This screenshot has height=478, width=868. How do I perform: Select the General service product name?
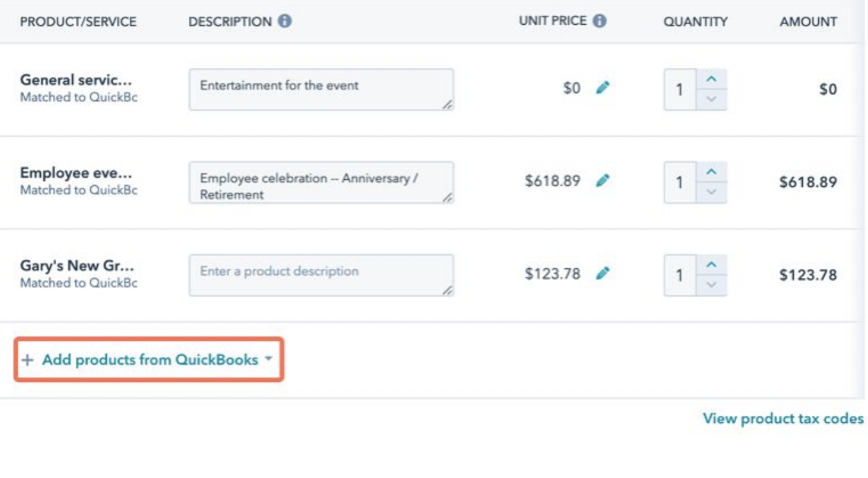[x=76, y=80]
